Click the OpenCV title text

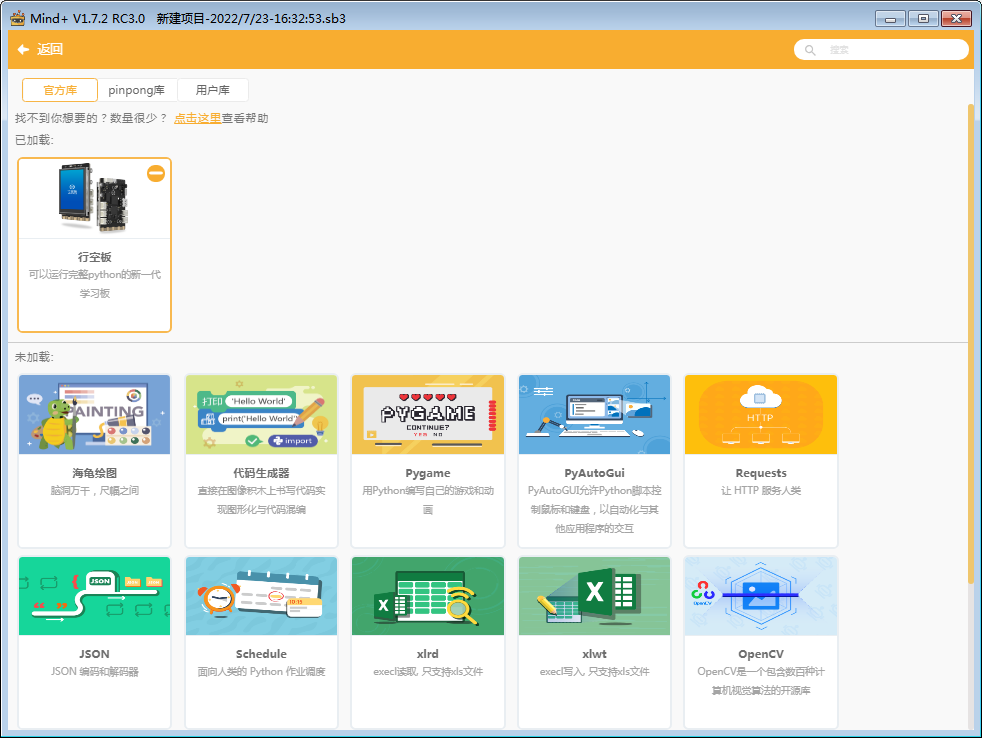(761, 654)
